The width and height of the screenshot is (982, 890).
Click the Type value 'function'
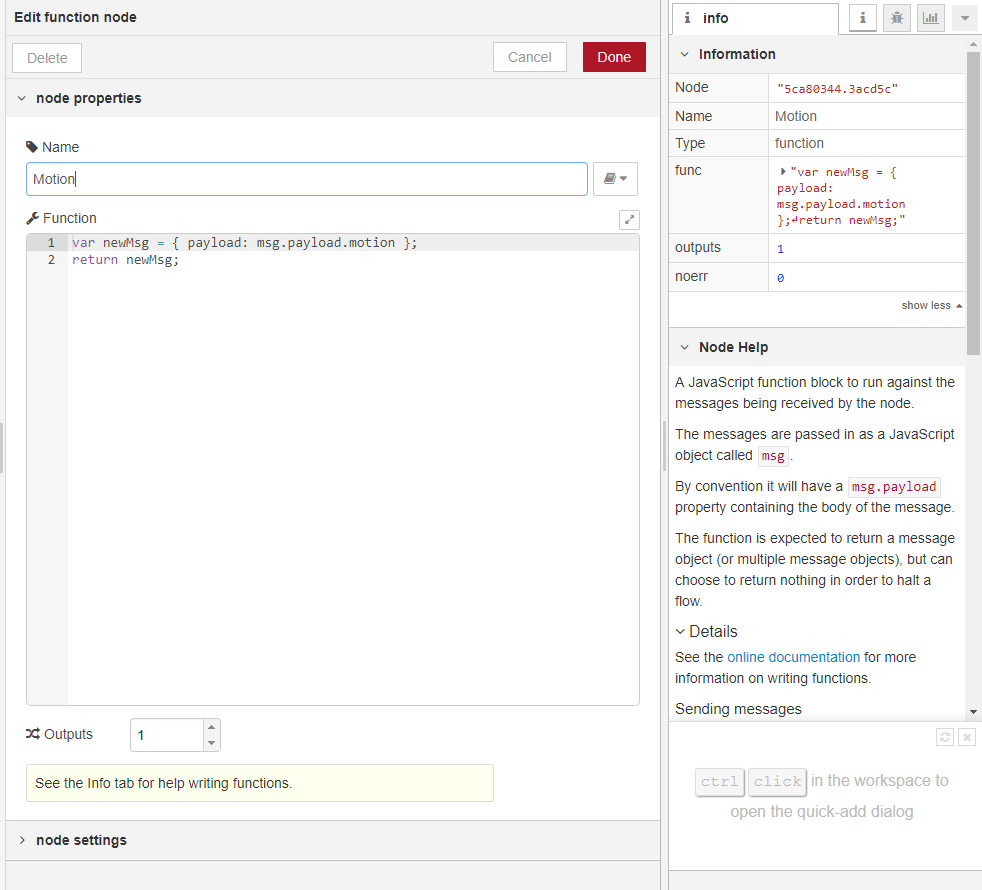point(799,143)
